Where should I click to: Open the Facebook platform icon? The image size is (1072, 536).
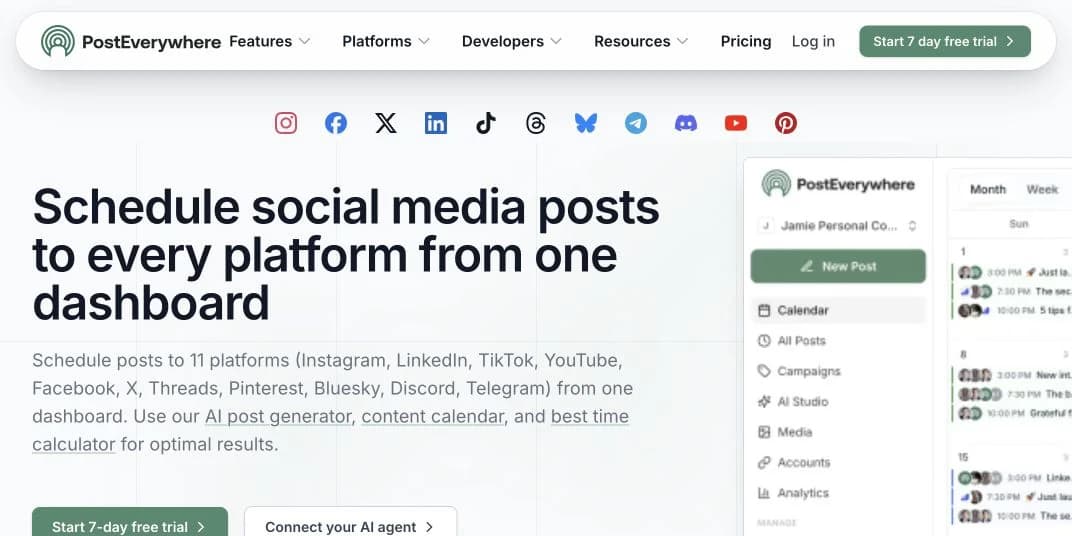point(336,123)
